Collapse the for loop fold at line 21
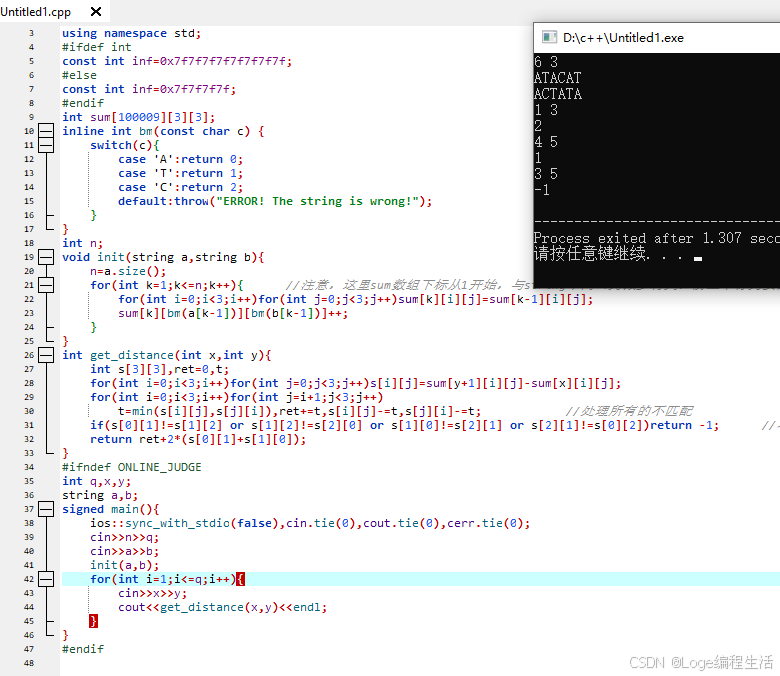The image size is (780, 676). (x=46, y=285)
